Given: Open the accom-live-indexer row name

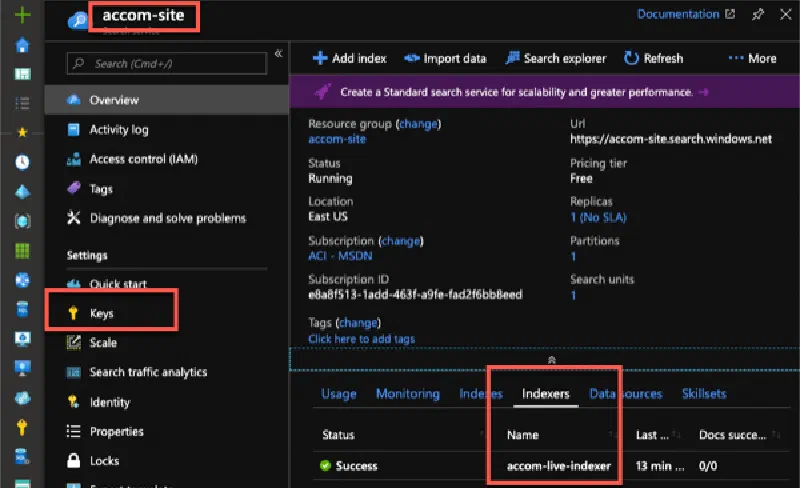Looking at the screenshot, I should 559,466.
